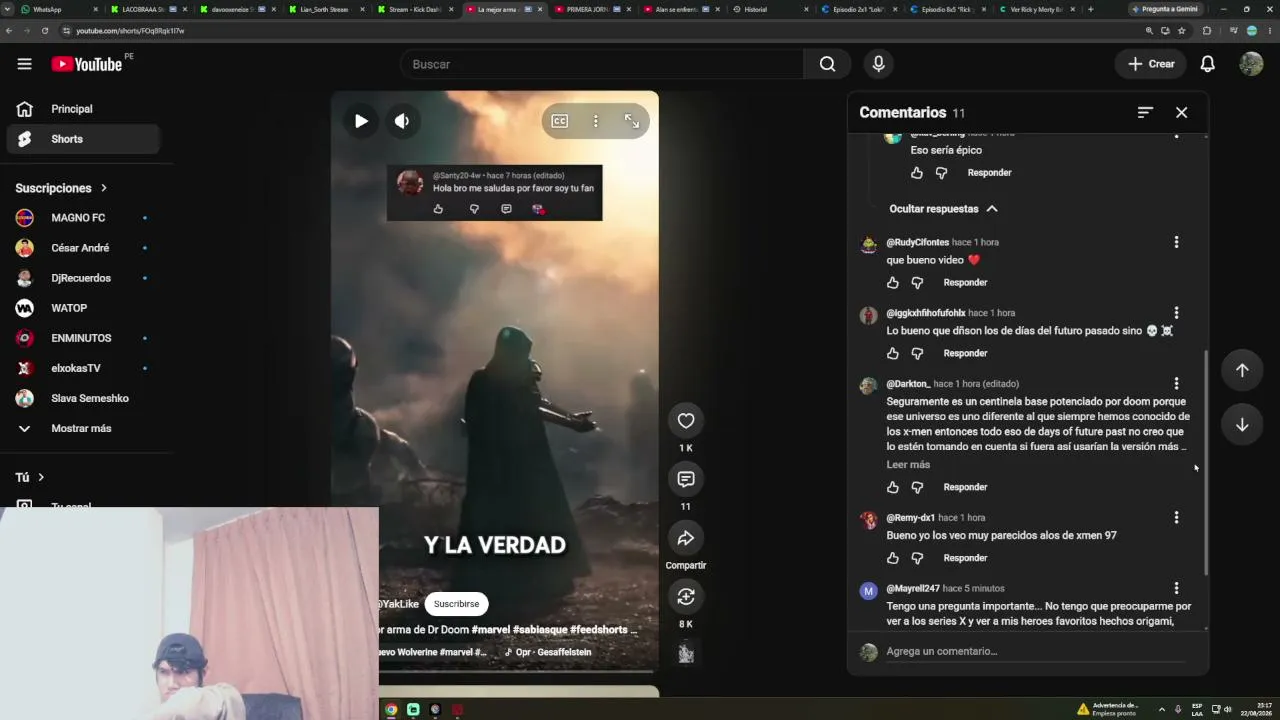Reply to the 'Eso sería épico' reply
The image size is (1280, 720).
tap(989, 173)
